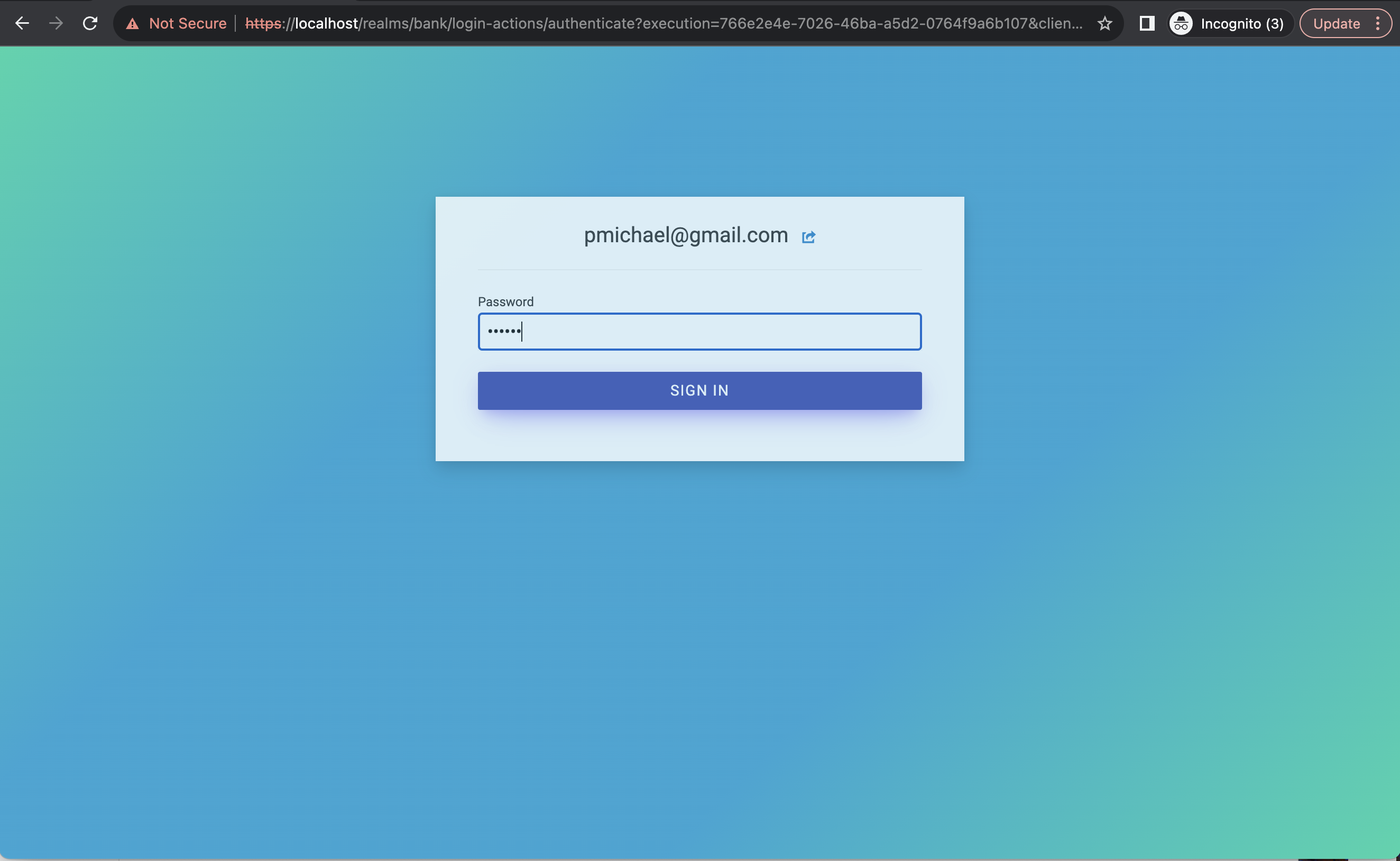Click the Incognito hat-and-glasses icon

point(1181,23)
